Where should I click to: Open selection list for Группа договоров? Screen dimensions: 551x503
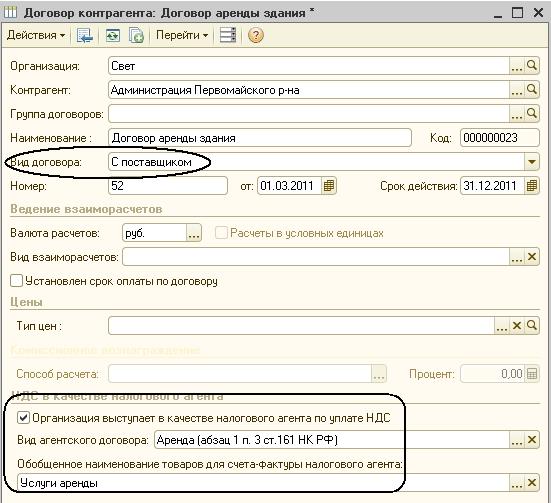coord(517,114)
